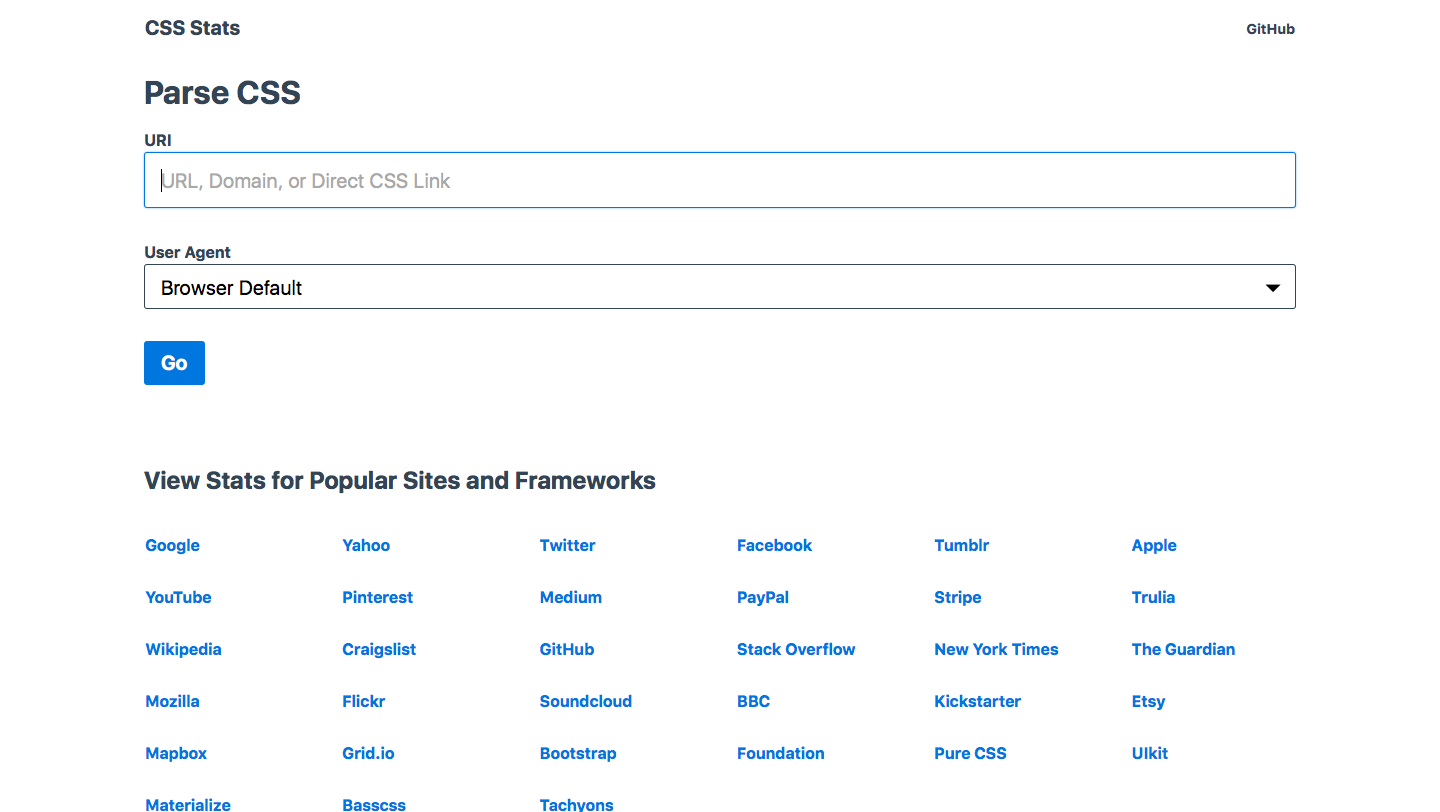View stats for Pure CSS
This screenshot has width=1440, height=812.
(x=970, y=753)
